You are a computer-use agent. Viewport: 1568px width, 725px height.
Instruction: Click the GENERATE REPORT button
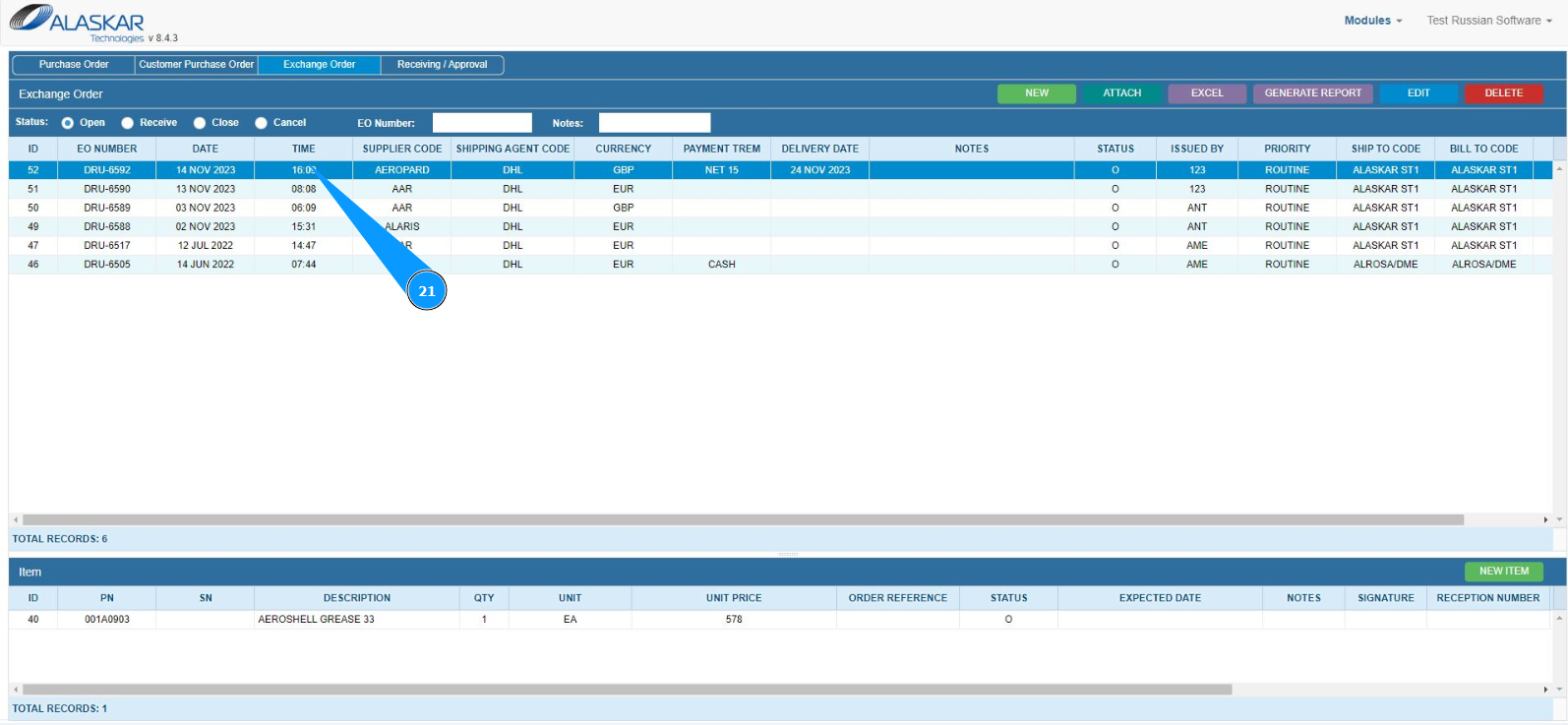coord(1312,93)
